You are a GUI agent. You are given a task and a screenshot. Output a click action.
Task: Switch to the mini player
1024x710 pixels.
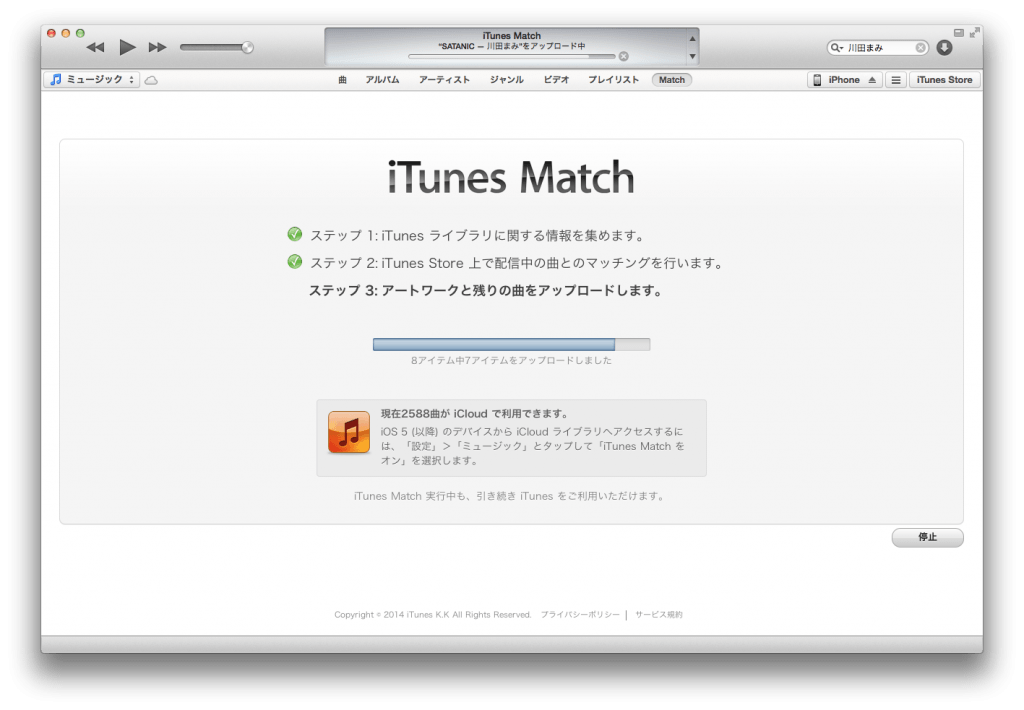click(x=959, y=33)
